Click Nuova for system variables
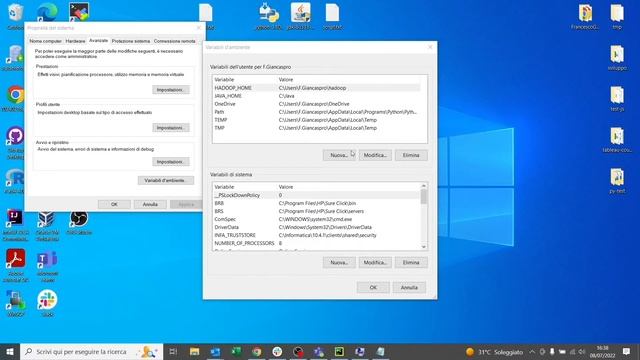This screenshot has height=360, width=640. 339,262
